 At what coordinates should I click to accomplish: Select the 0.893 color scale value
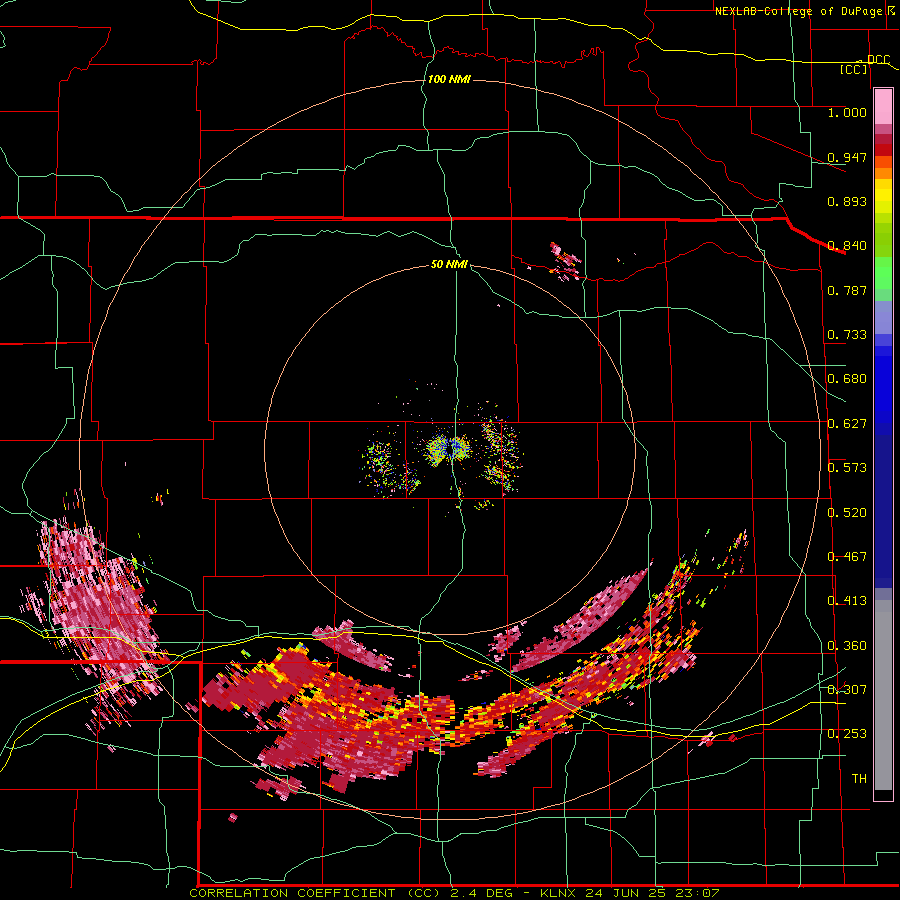tap(847, 201)
